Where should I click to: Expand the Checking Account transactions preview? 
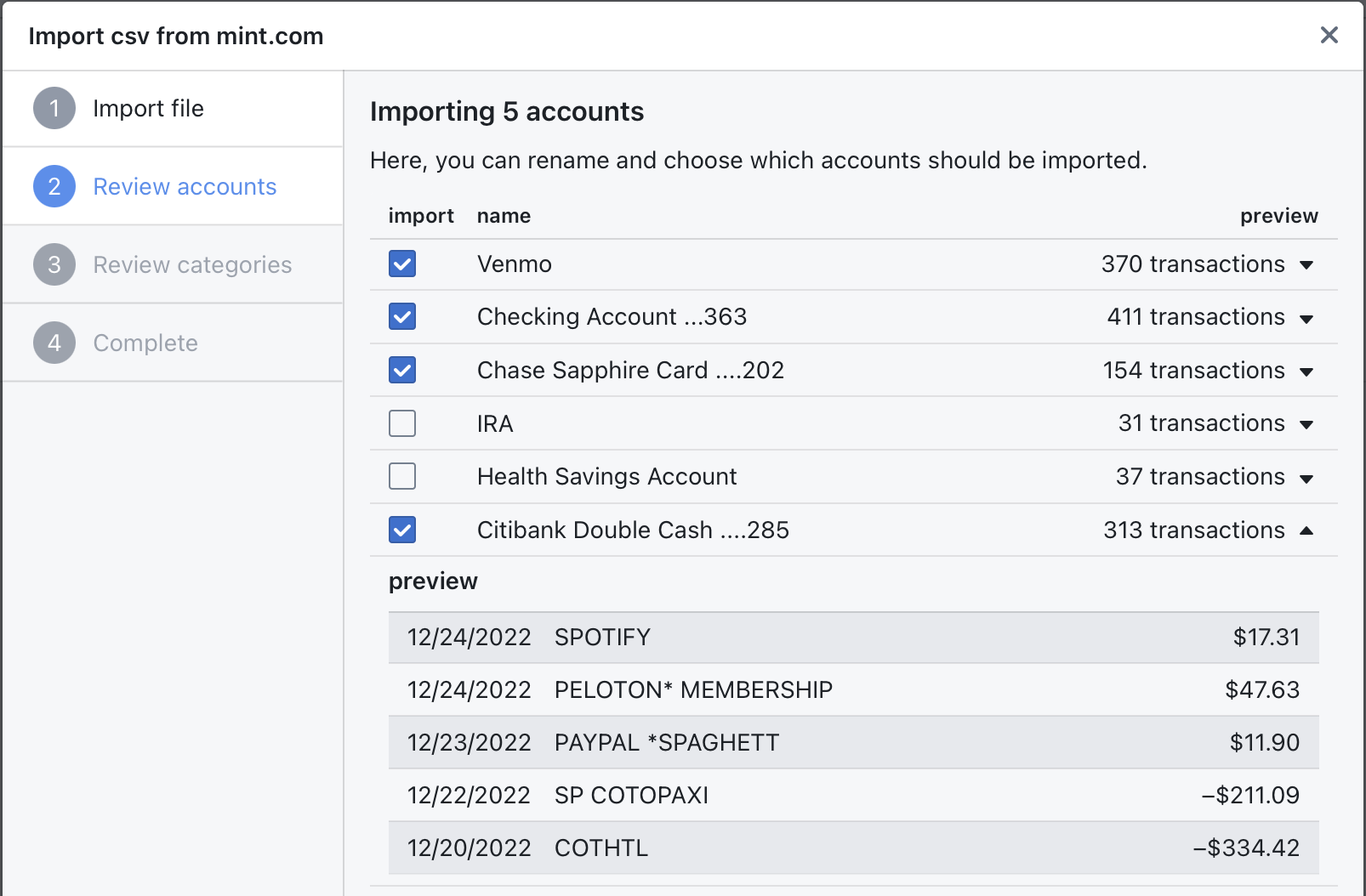click(x=1306, y=319)
